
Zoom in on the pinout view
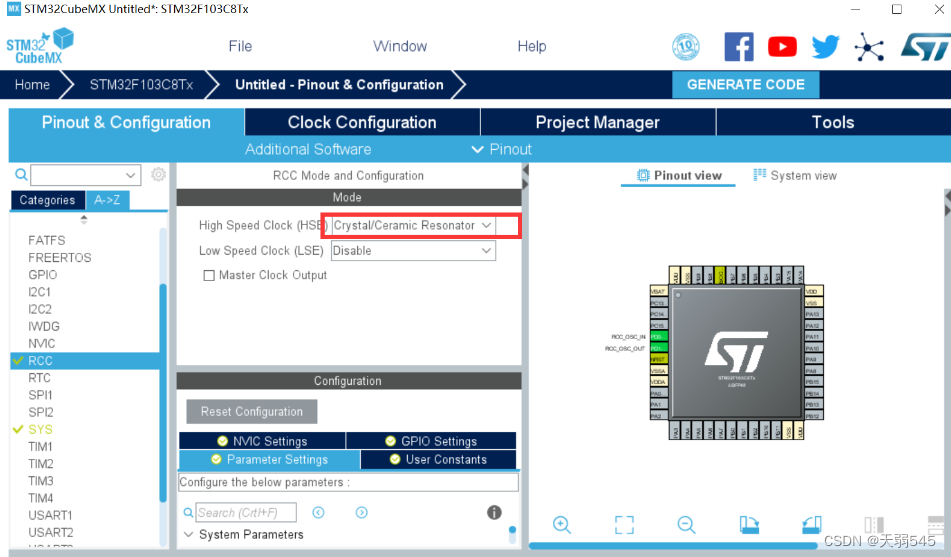click(562, 525)
